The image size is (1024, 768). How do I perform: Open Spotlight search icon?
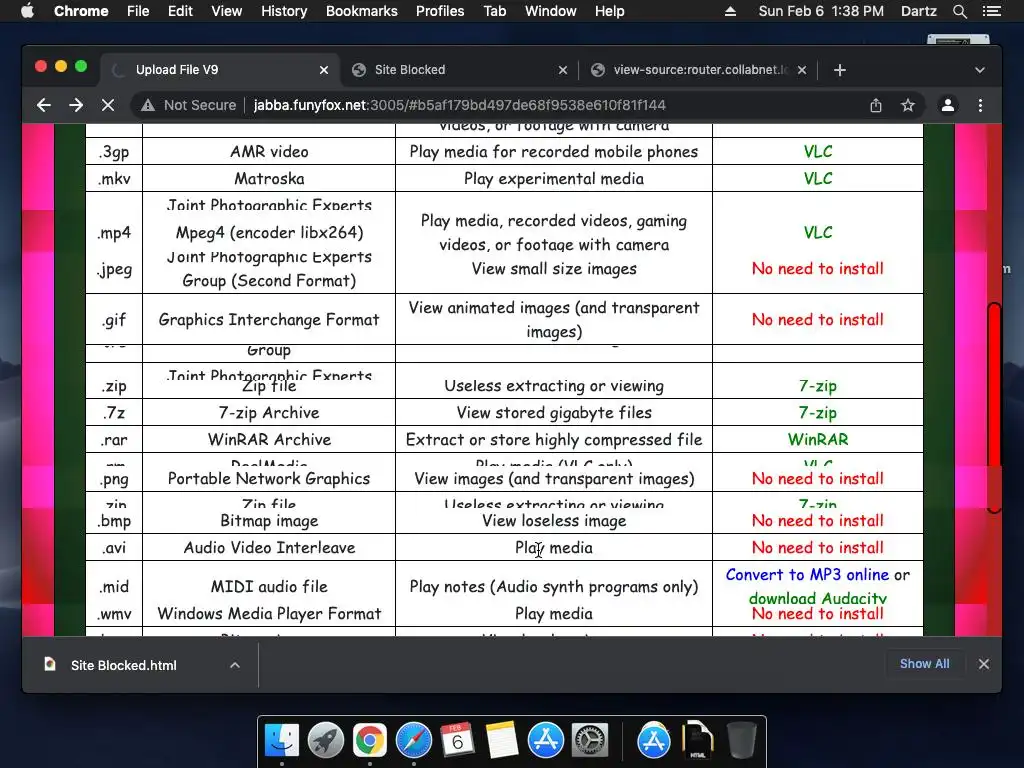pos(959,11)
